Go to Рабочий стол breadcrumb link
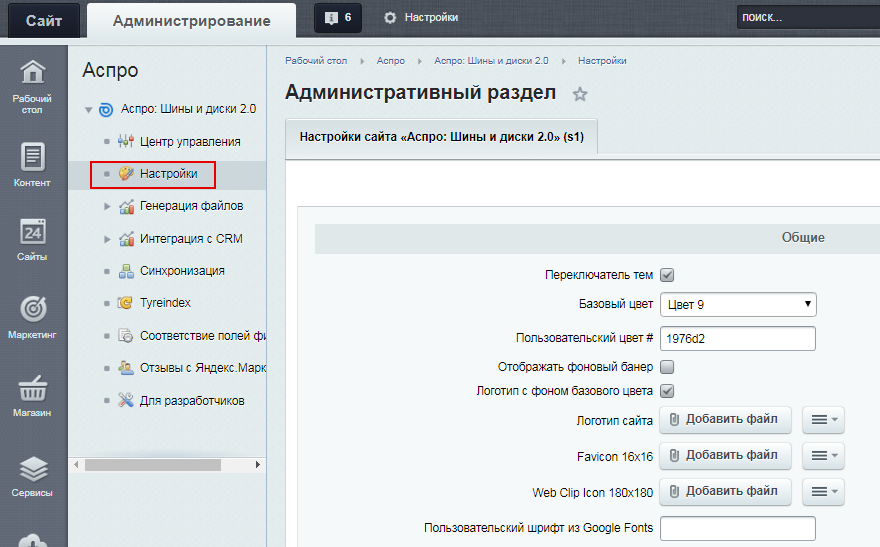This screenshot has width=880, height=547. tap(316, 61)
